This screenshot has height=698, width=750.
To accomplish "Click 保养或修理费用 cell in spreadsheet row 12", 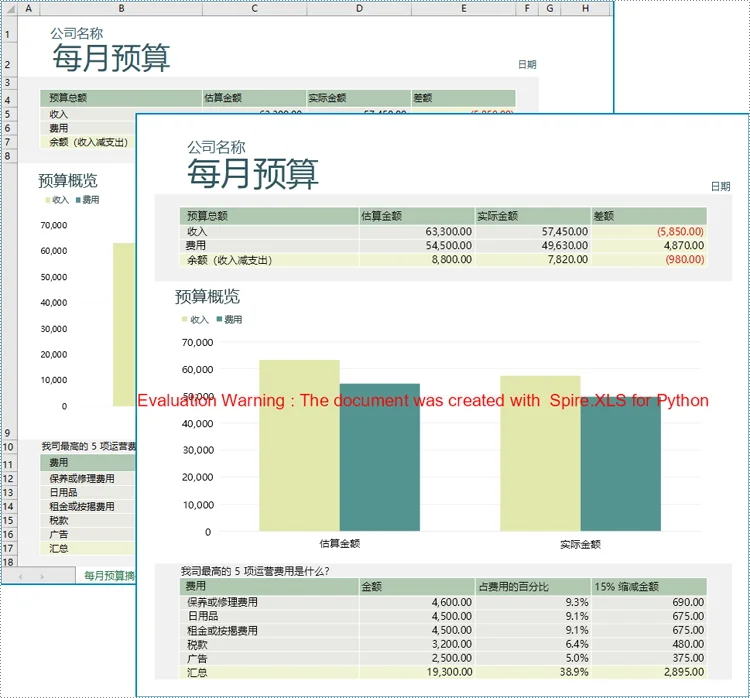I will coord(88,478).
